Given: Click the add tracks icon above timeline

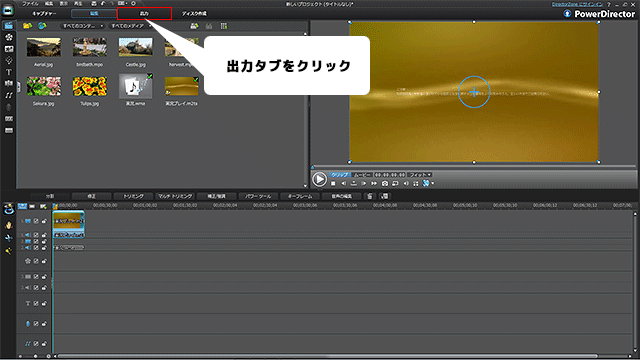Looking at the screenshot, I should click(x=43, y=207).
